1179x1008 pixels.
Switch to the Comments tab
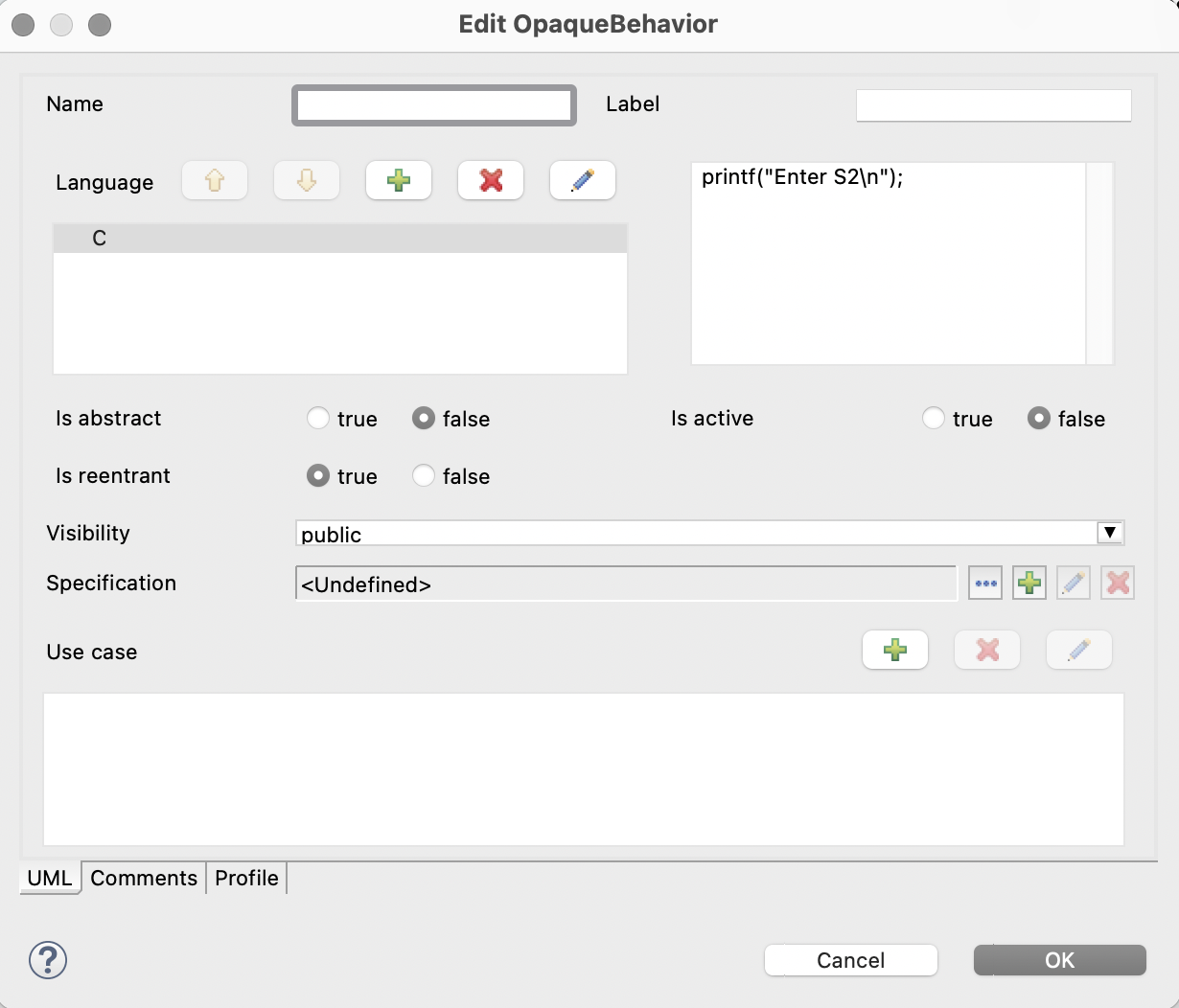tap(144, 878)
